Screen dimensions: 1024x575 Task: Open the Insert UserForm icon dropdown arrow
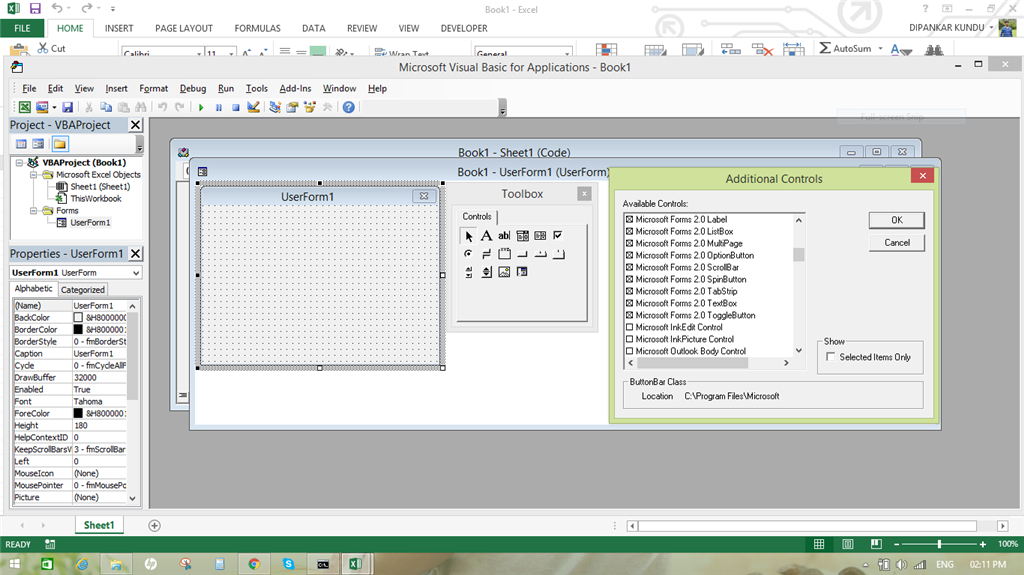pos(54,107)
